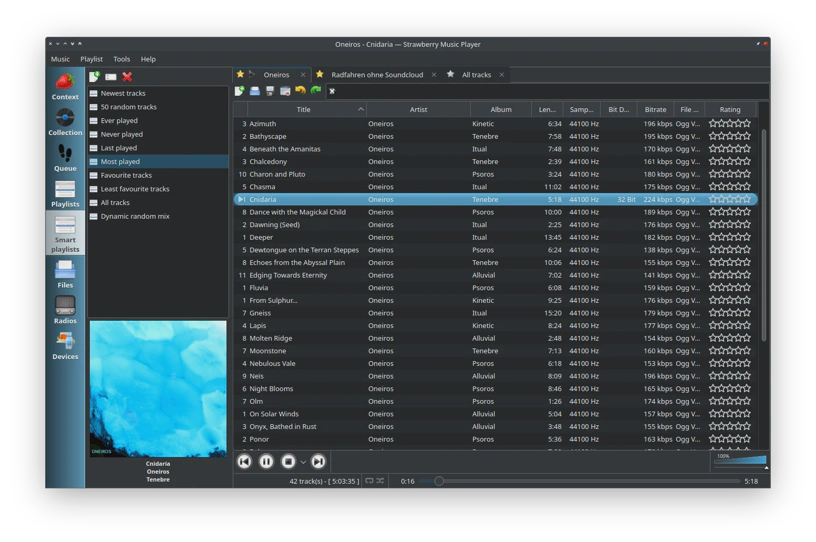Clear the playlist search filter X icon

[x=332, y=91]
